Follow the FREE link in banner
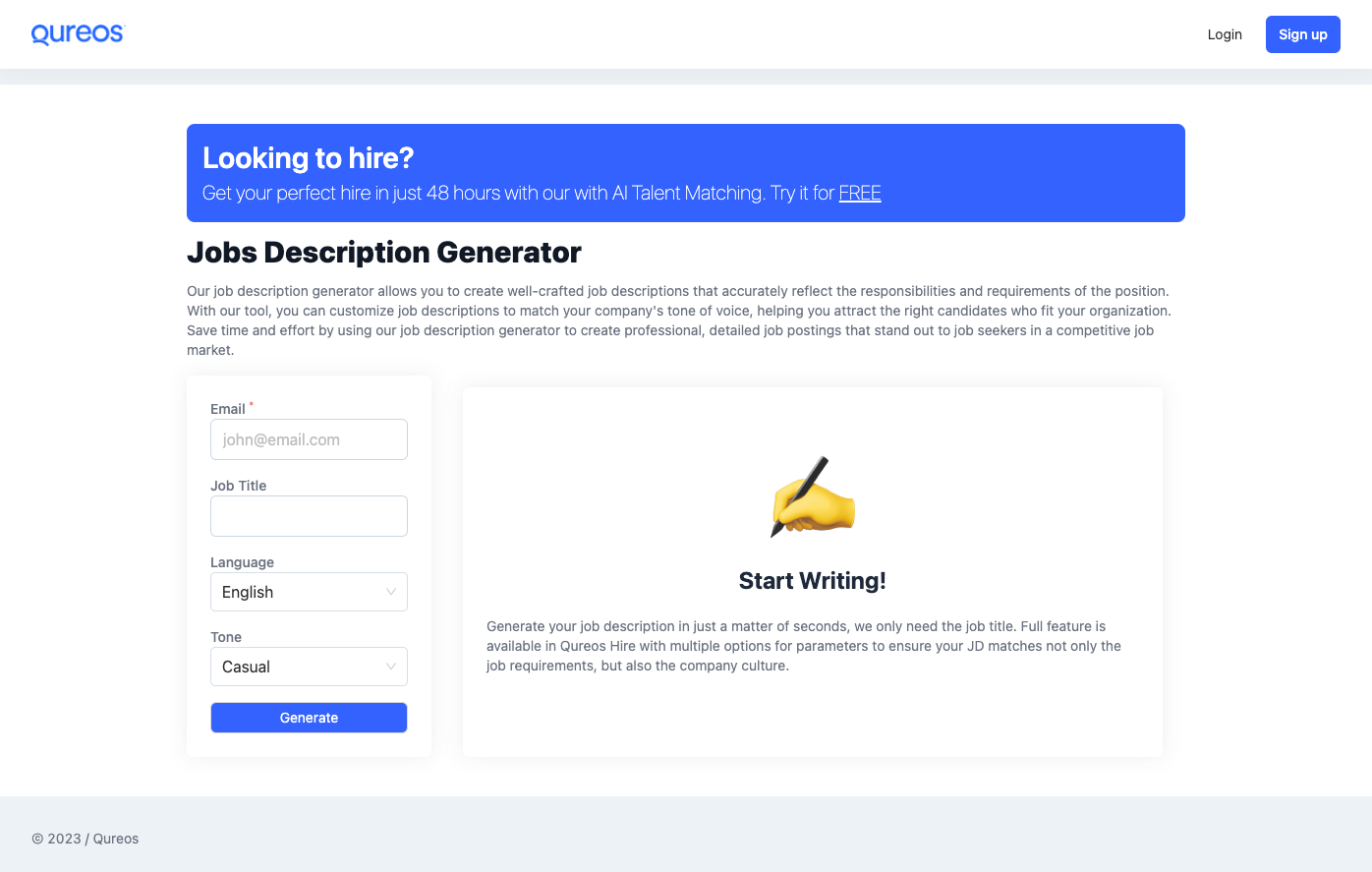Image resolution: width=1372 pixels, height=872 pixels. tap(859, 194)
